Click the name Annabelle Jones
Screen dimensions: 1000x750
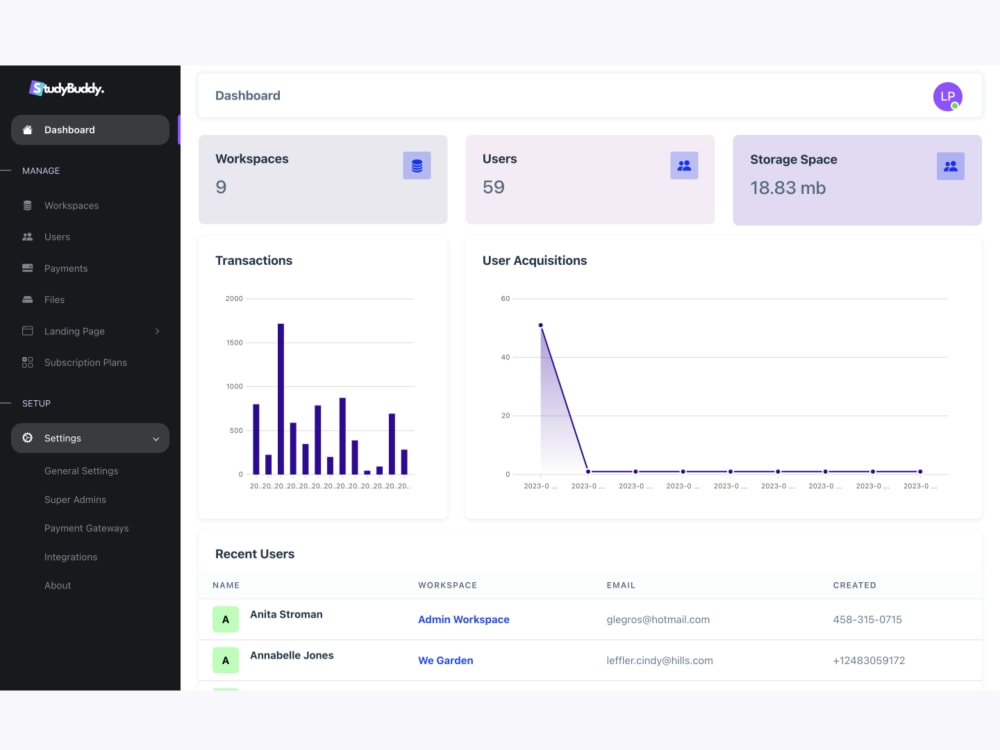pos(291,655)
